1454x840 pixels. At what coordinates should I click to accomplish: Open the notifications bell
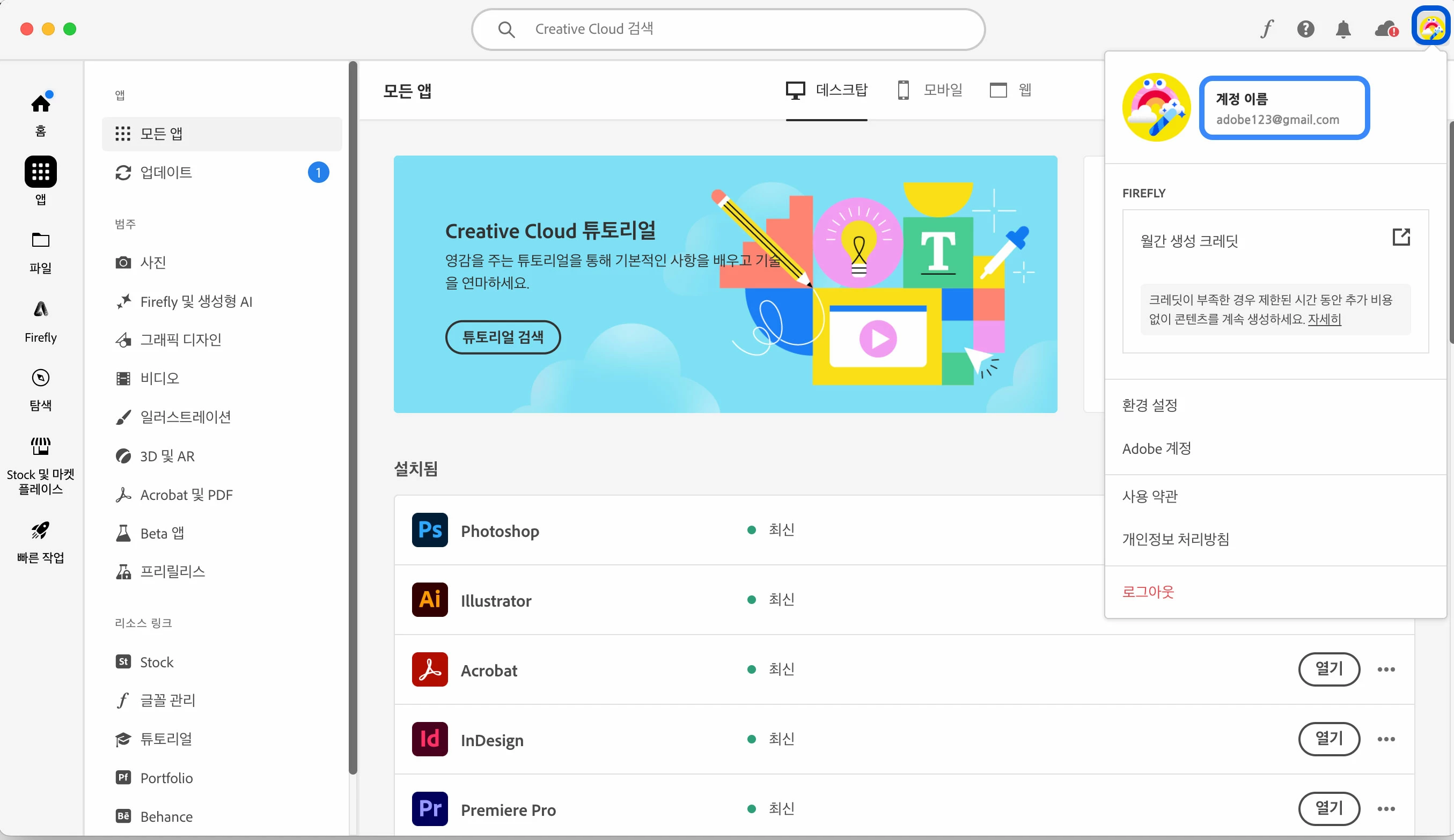click(x=1343, y=29)
